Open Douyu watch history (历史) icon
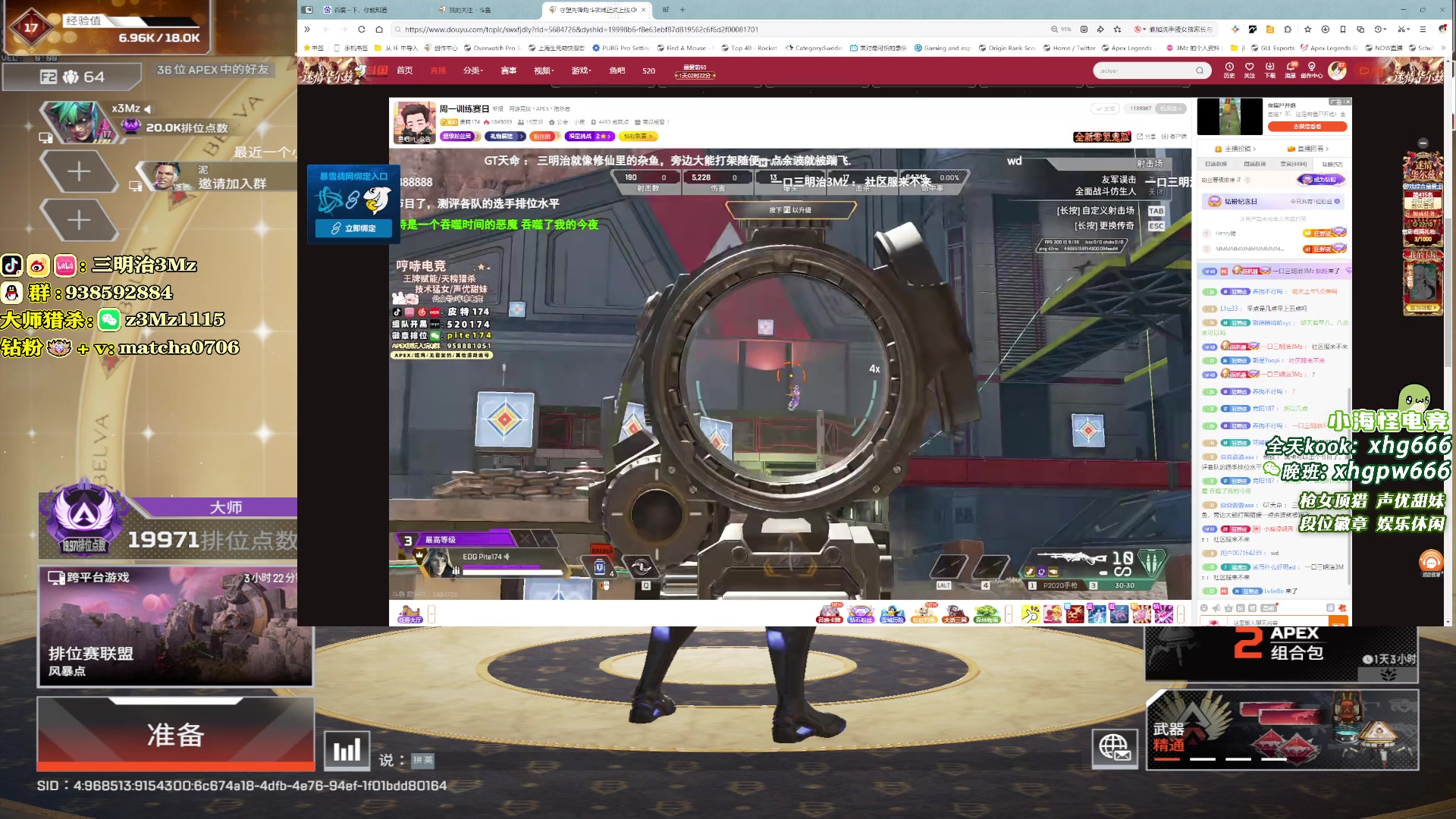This screenshot has width=1456, height=819. 1229,70
